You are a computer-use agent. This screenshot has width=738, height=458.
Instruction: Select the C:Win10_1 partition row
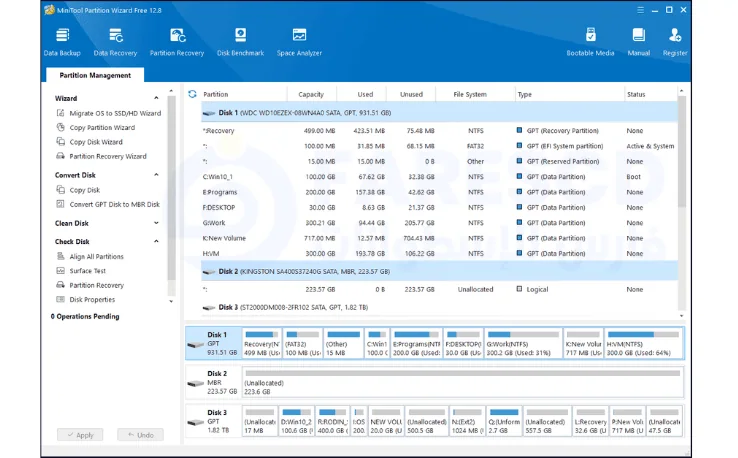220,176
